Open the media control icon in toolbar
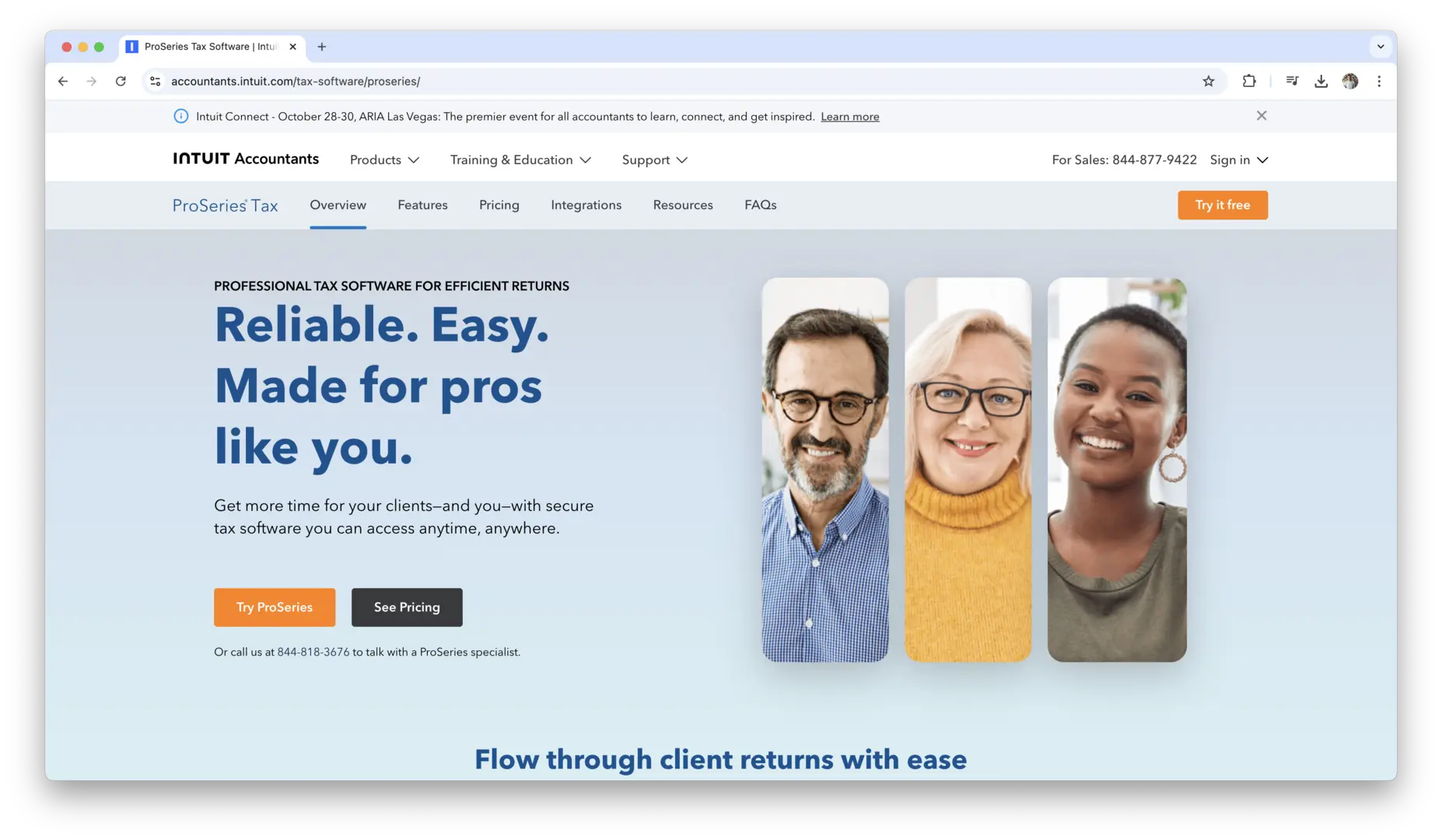The height and width of the screenshot is (840, 1442). (1292, 81)
